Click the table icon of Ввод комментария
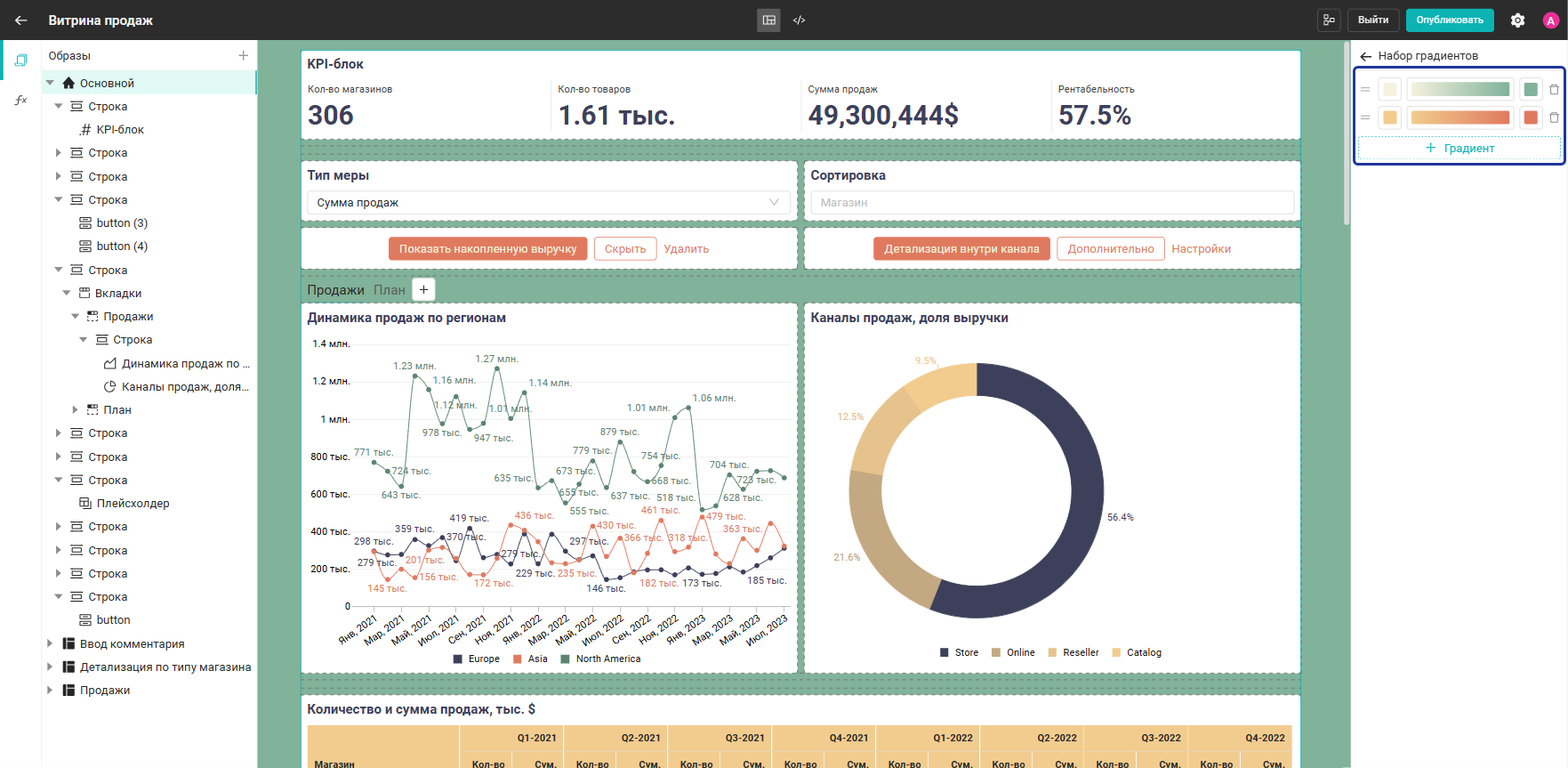This screenshot has height=768, width=1568. tap(68, 643)
